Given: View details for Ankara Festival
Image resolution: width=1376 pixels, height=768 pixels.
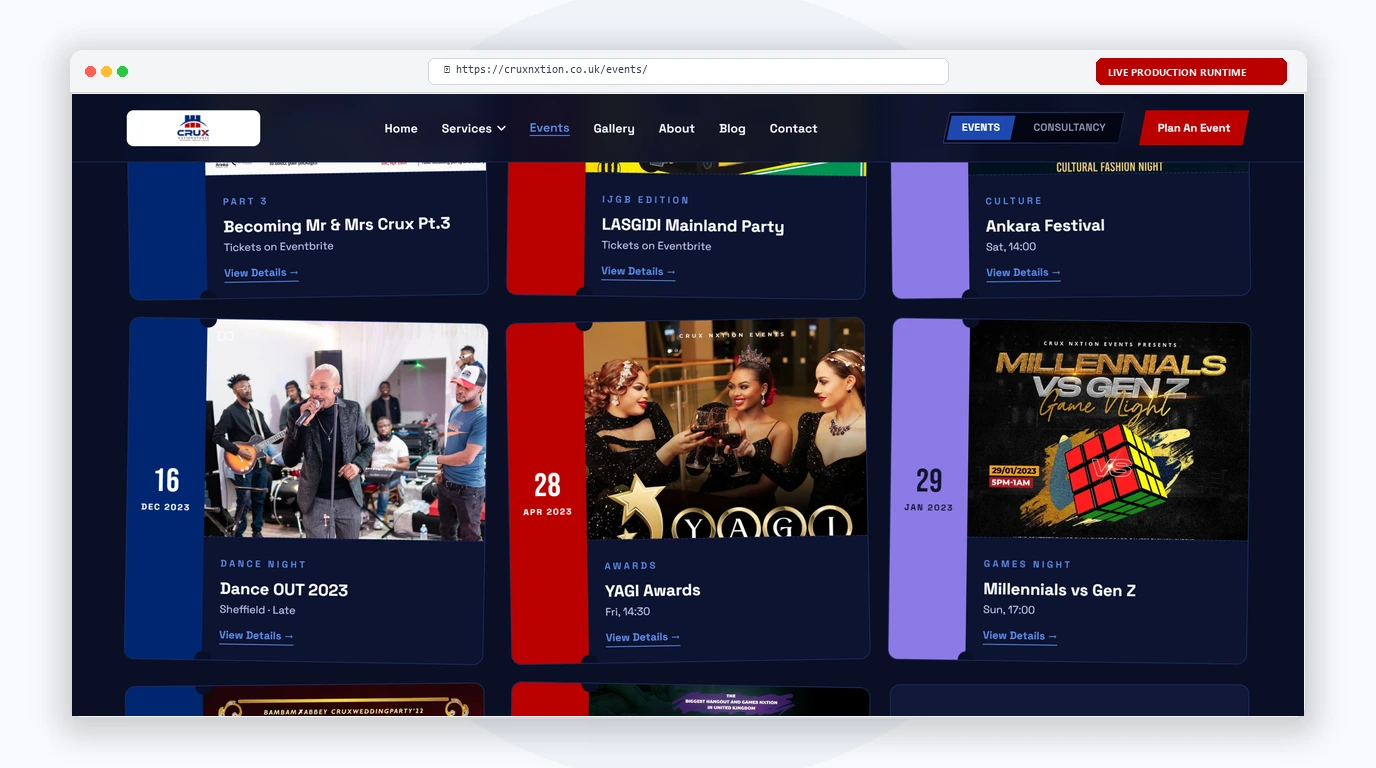Looking at the screenshot, I should (x=1023, y=273).
